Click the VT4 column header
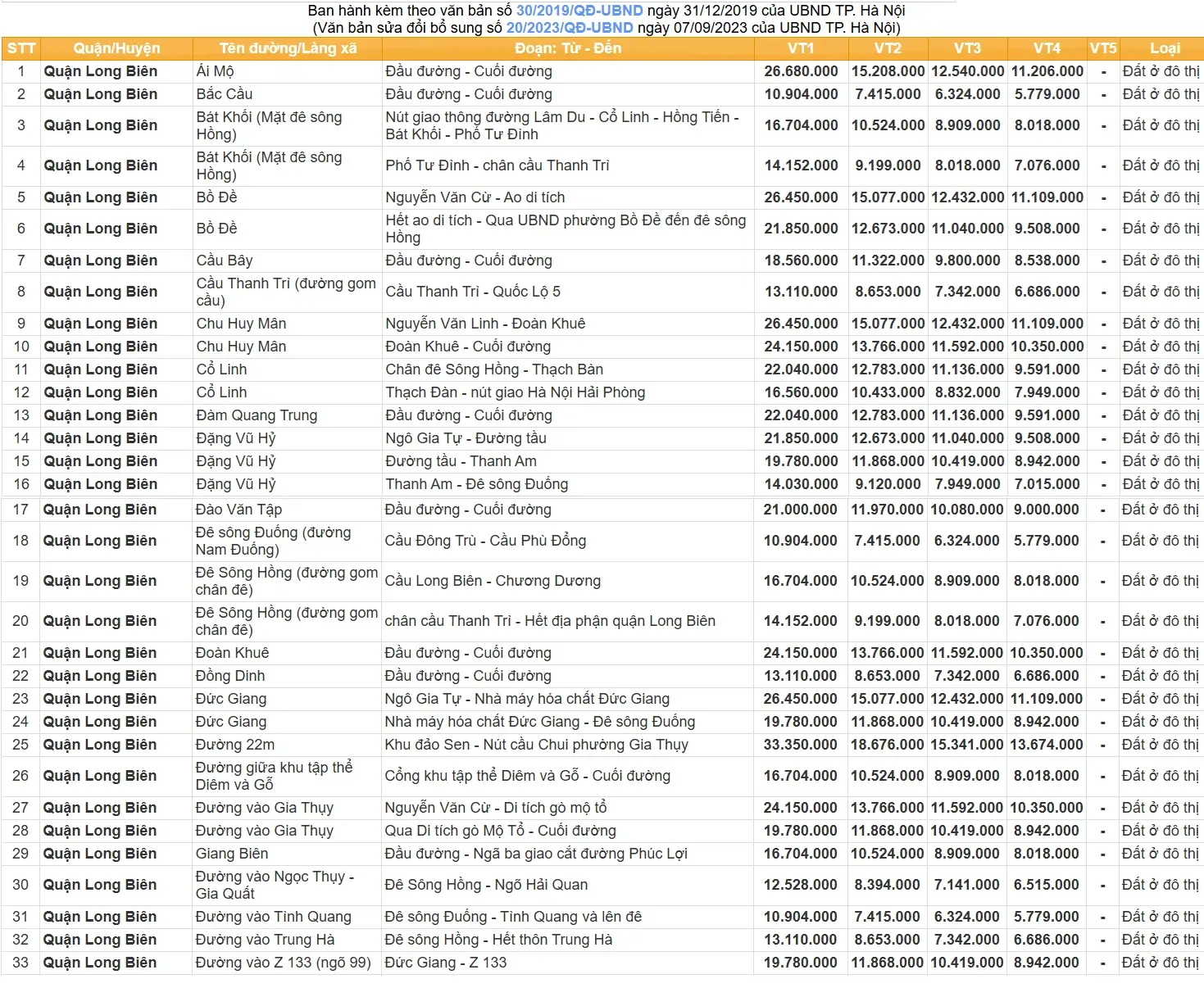The height and width of the screenshot is (988, 1204). point(1047,48)
